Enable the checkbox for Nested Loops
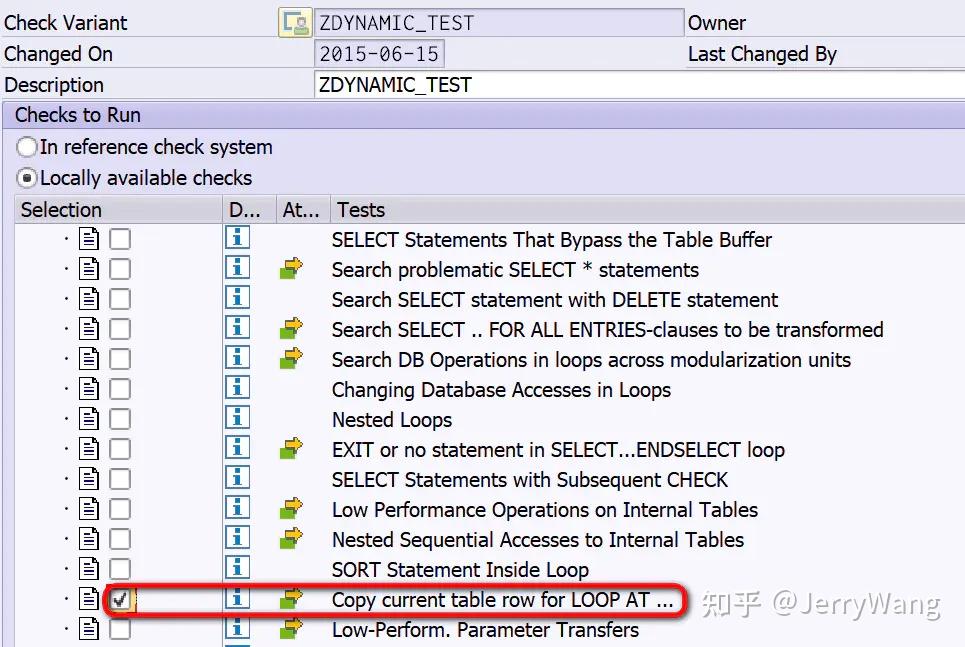 pos(118,419)
